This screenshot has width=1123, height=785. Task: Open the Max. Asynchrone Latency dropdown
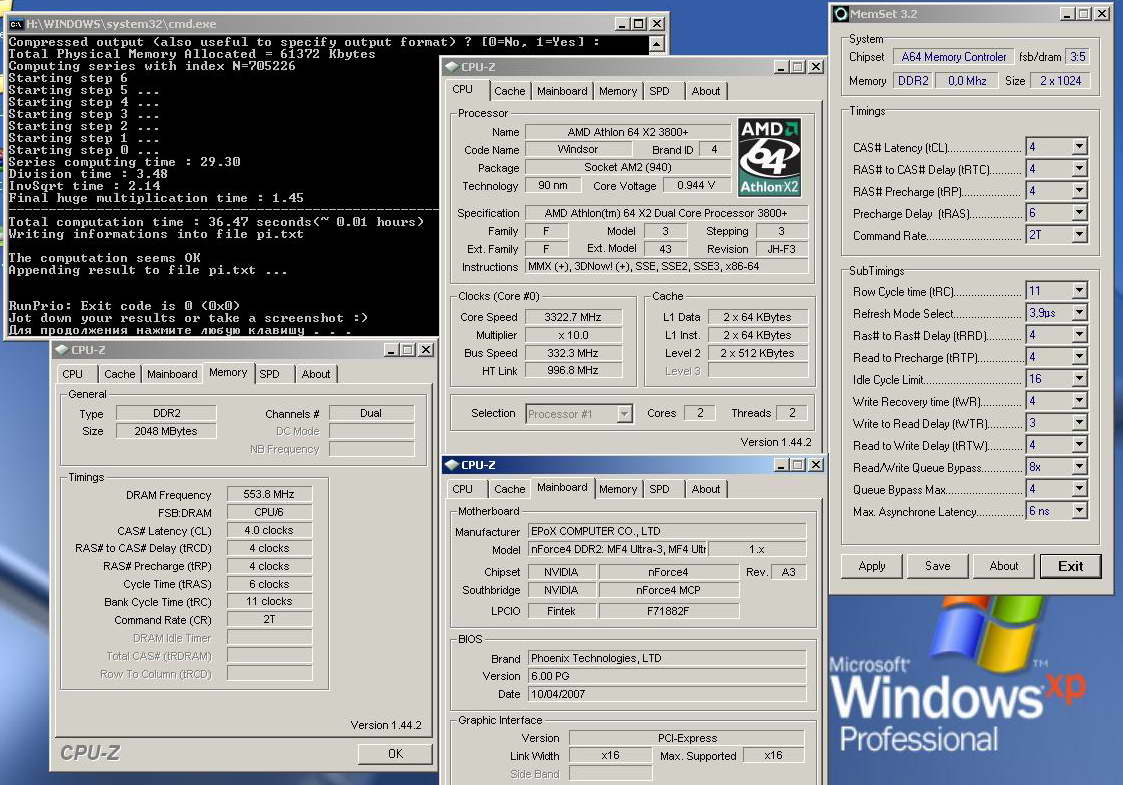1079,511
